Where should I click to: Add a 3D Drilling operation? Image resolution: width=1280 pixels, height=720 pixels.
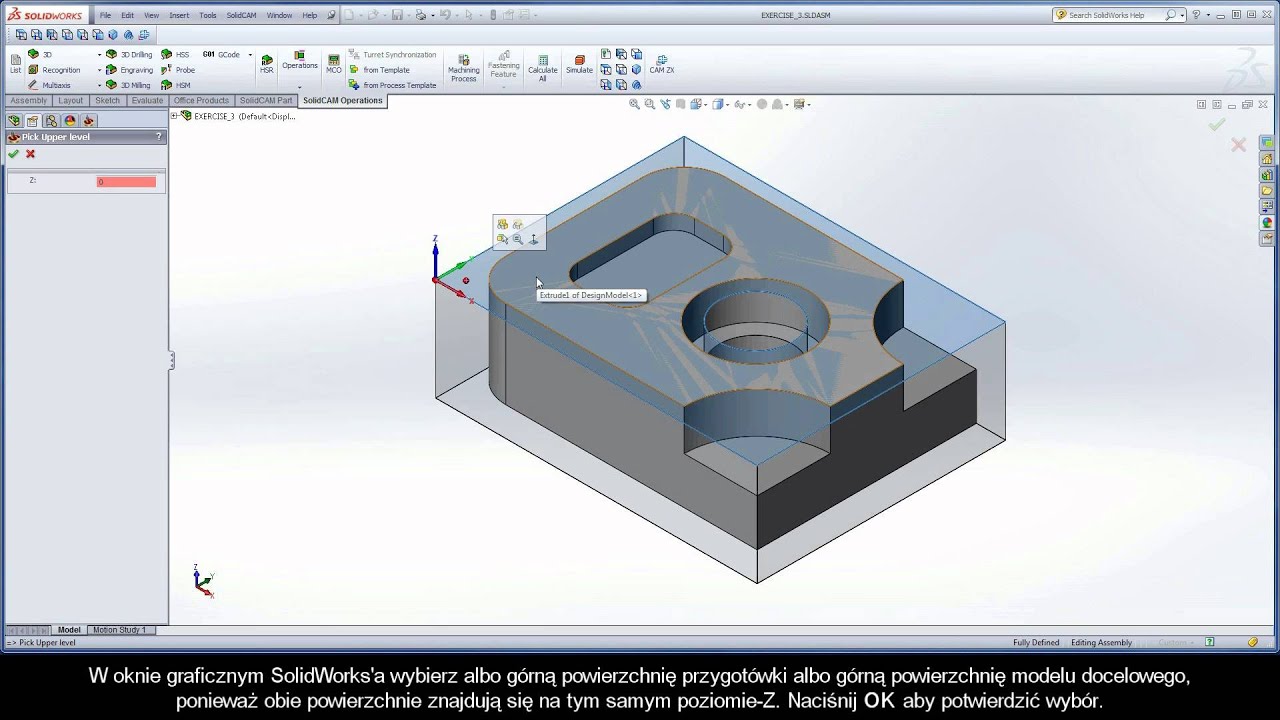tap(129, 55)
